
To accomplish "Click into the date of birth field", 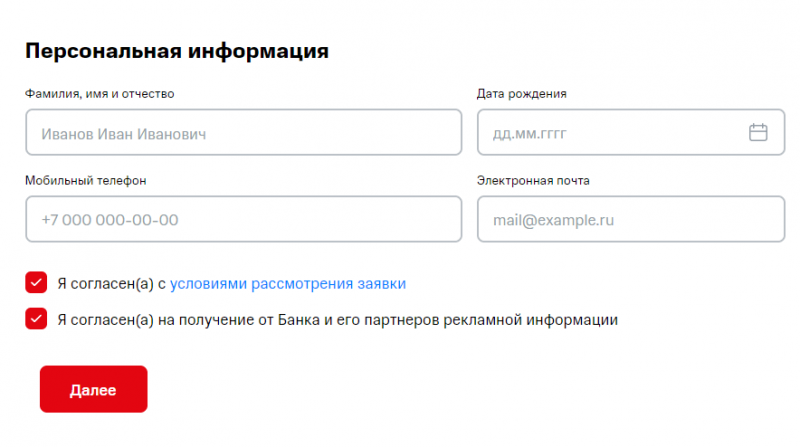I will pyautogui.click(x=610, y=132).
